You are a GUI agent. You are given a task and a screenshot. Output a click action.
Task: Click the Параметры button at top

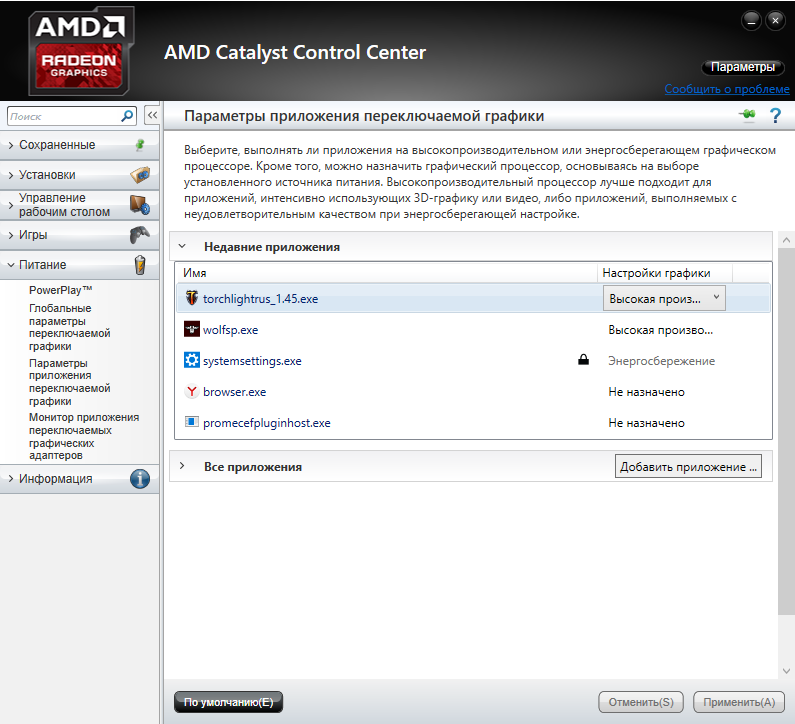click(743, 67)
